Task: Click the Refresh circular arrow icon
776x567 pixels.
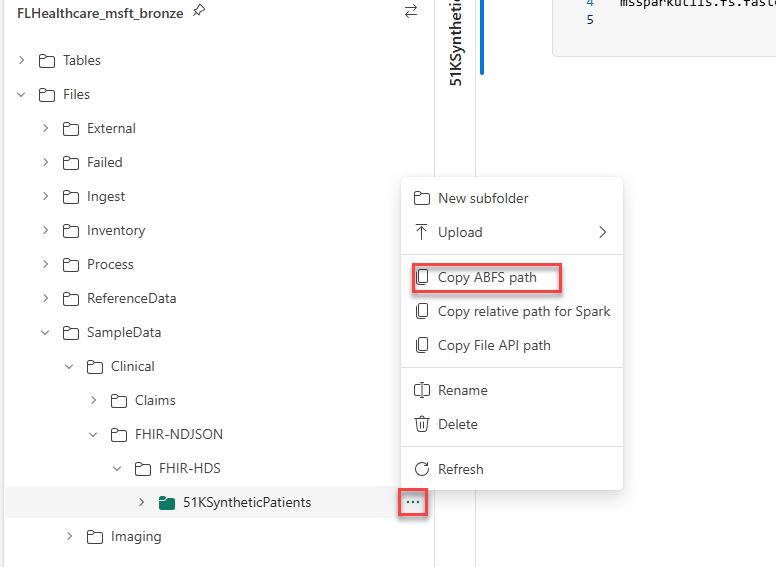Action: point(422,469)
